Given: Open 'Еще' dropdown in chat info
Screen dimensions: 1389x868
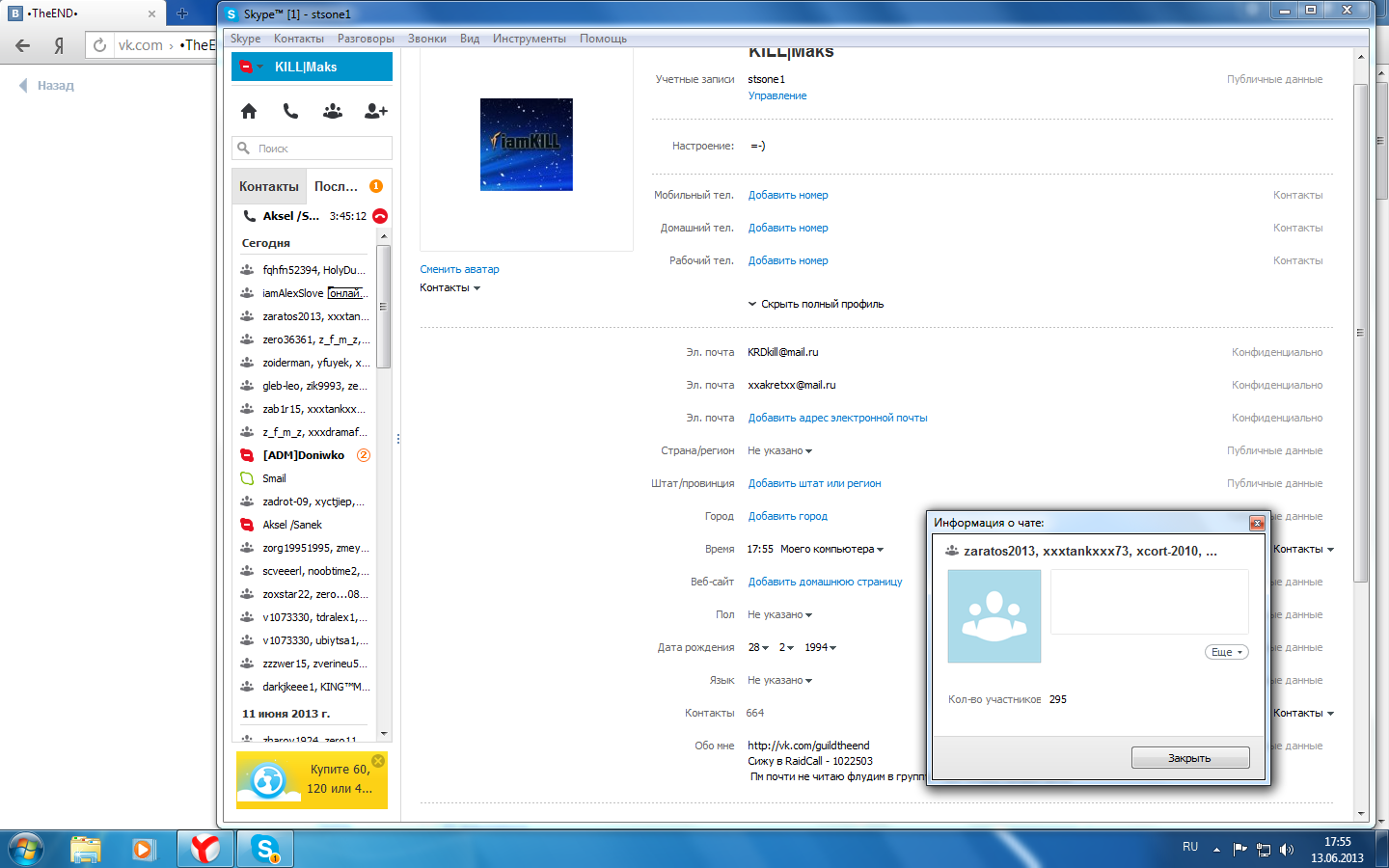Looking at the screenshot, I should pos(1227,652).
